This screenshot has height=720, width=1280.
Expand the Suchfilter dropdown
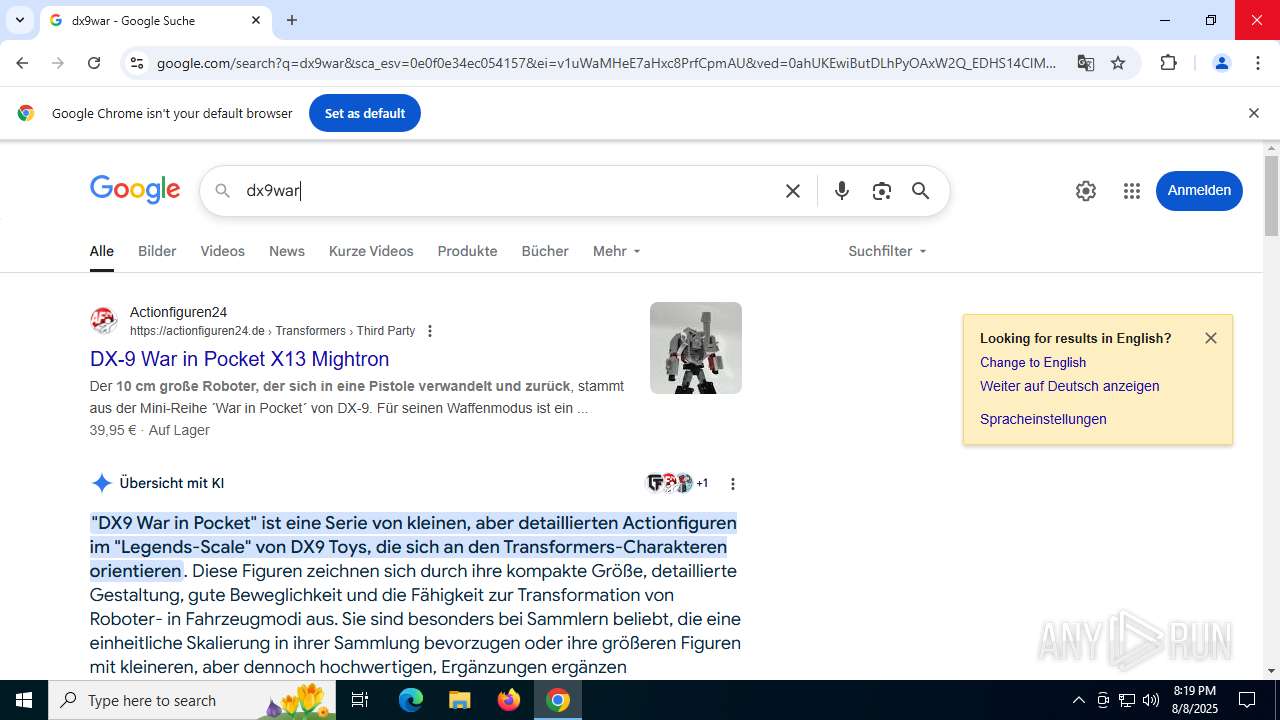tap(887, 251)
